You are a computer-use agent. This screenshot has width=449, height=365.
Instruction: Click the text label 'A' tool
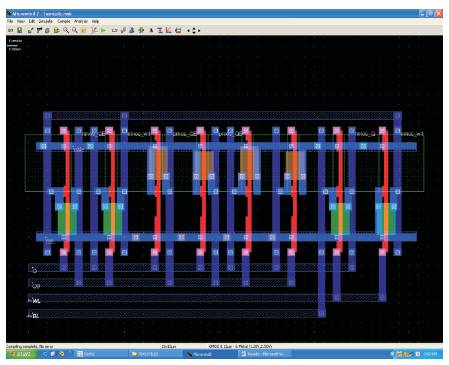coord(151,30)
